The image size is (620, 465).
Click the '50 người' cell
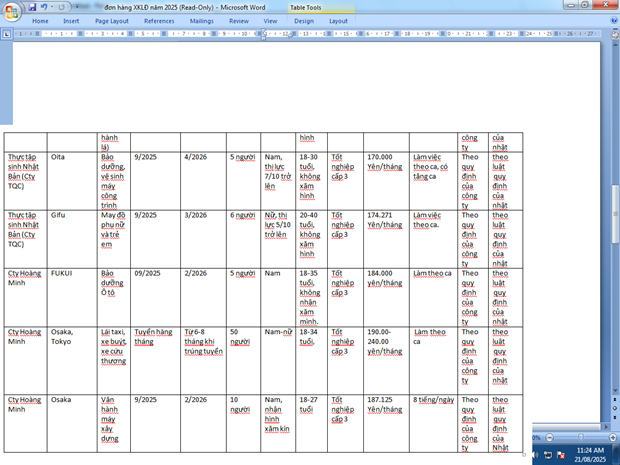[243, 360]
